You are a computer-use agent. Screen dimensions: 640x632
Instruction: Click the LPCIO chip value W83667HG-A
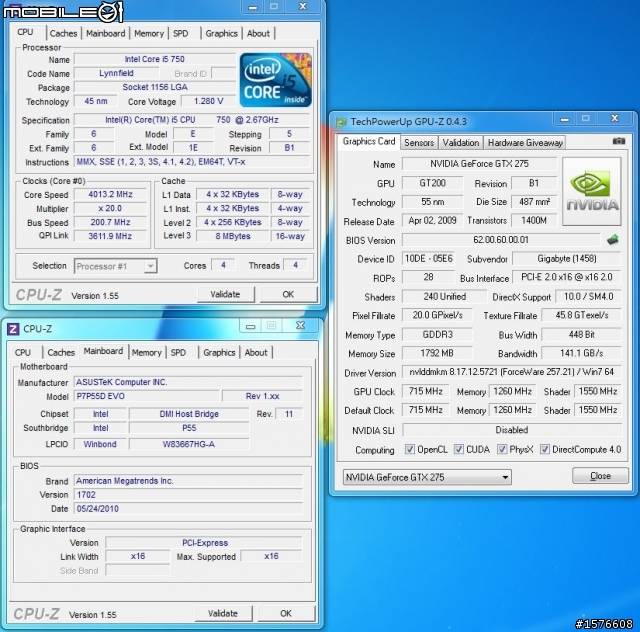tap(189, 444)
